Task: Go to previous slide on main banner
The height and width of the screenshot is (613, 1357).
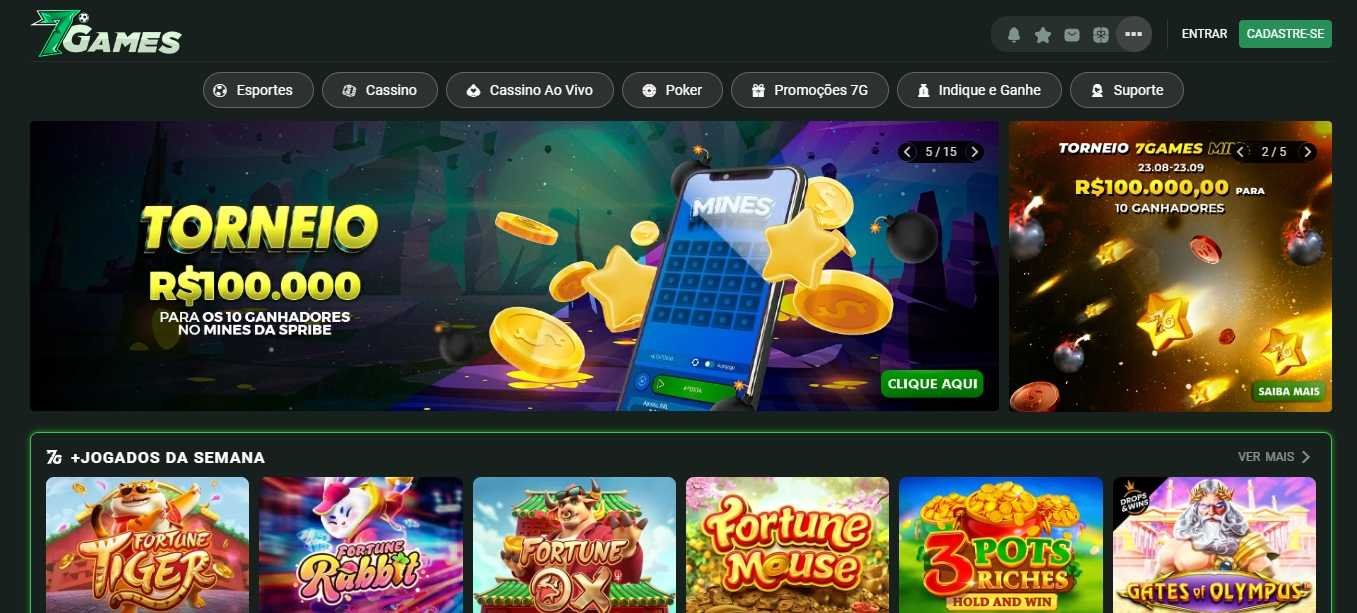Action: (x=907, y=152)
